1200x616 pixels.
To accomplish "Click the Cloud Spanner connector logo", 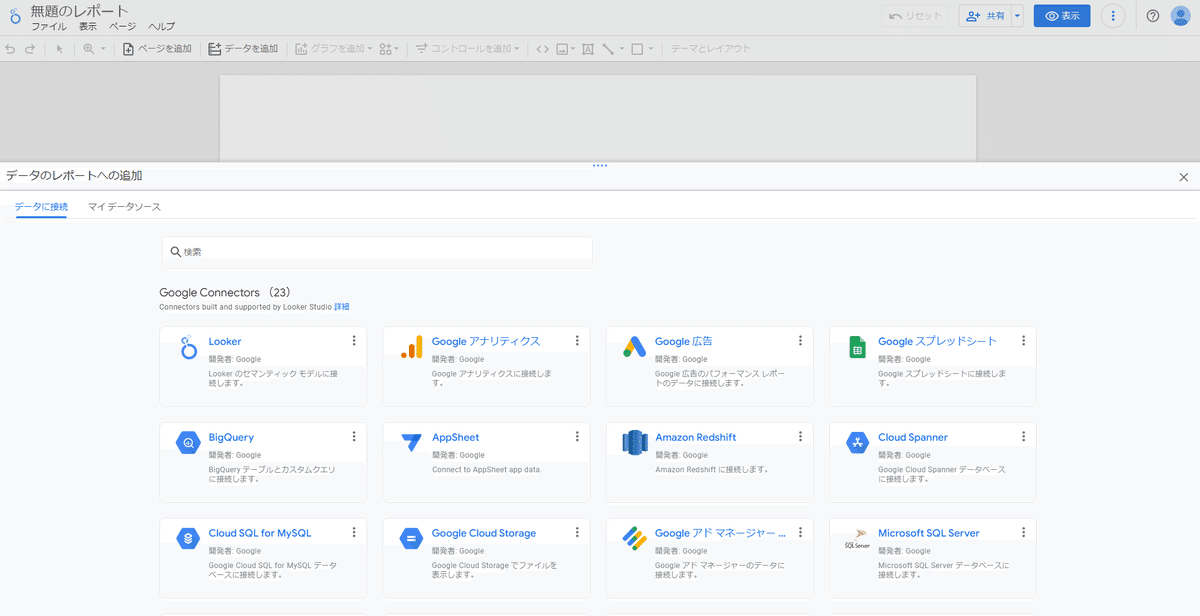I will tap(858, 443).
